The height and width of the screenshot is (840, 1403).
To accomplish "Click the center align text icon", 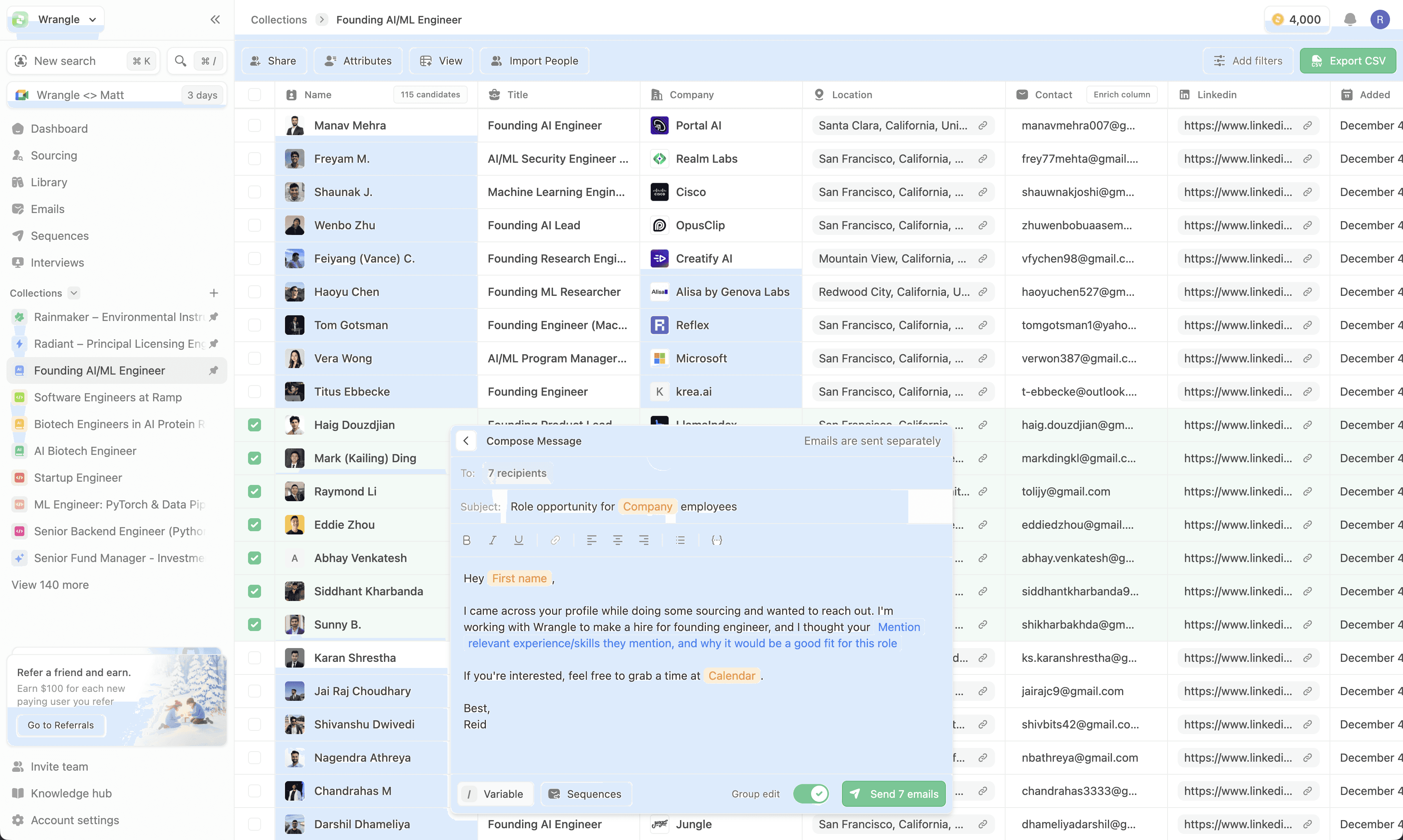I will 618,540.
